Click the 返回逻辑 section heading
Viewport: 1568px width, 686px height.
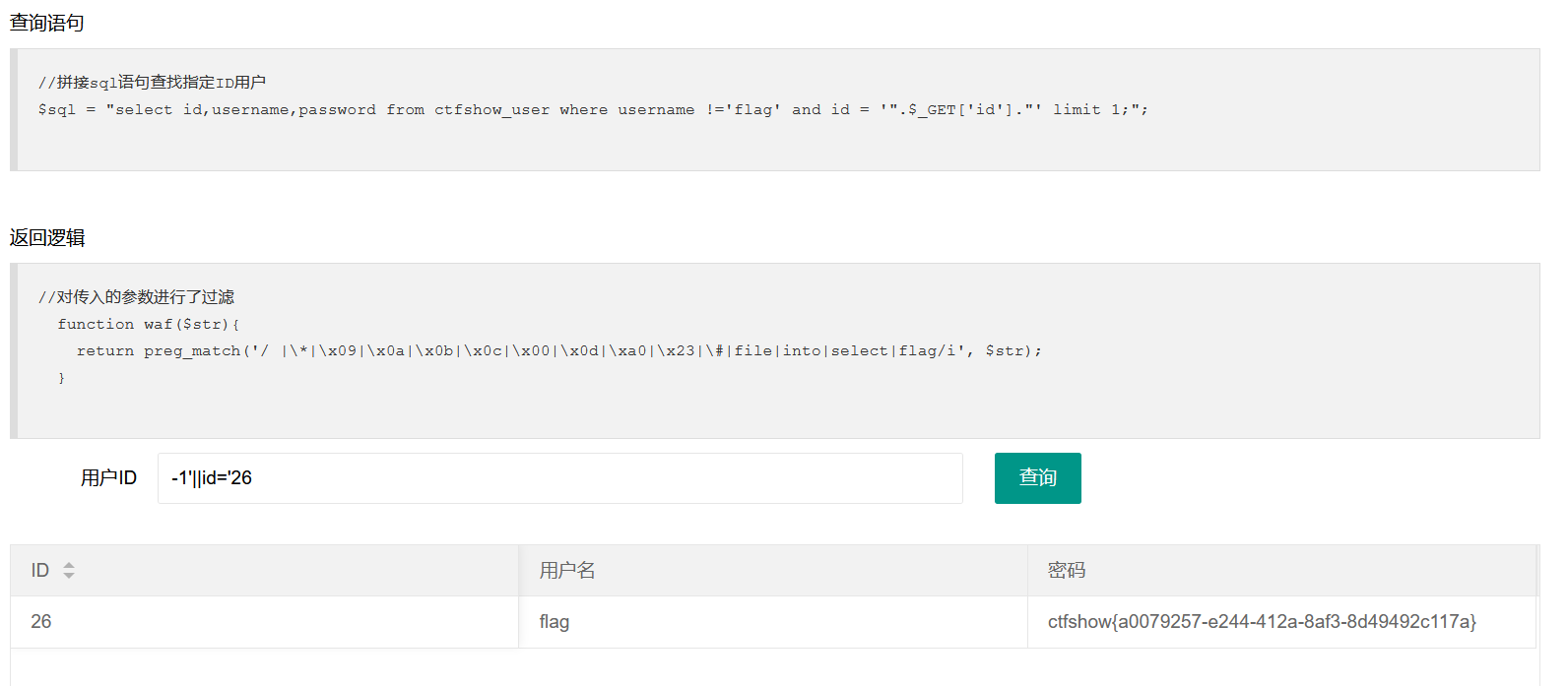47,237
